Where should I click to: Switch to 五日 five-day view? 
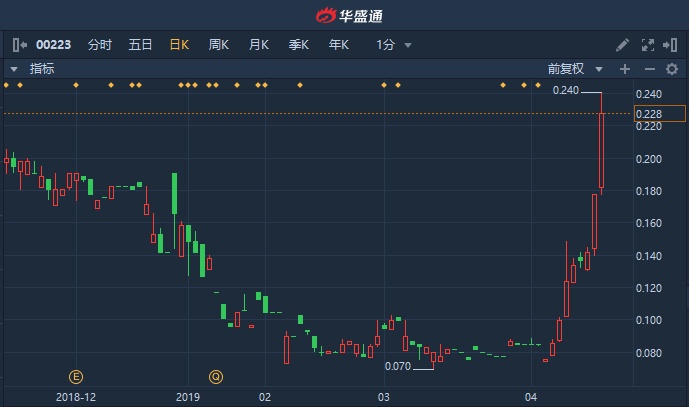[x=140, y=45]
